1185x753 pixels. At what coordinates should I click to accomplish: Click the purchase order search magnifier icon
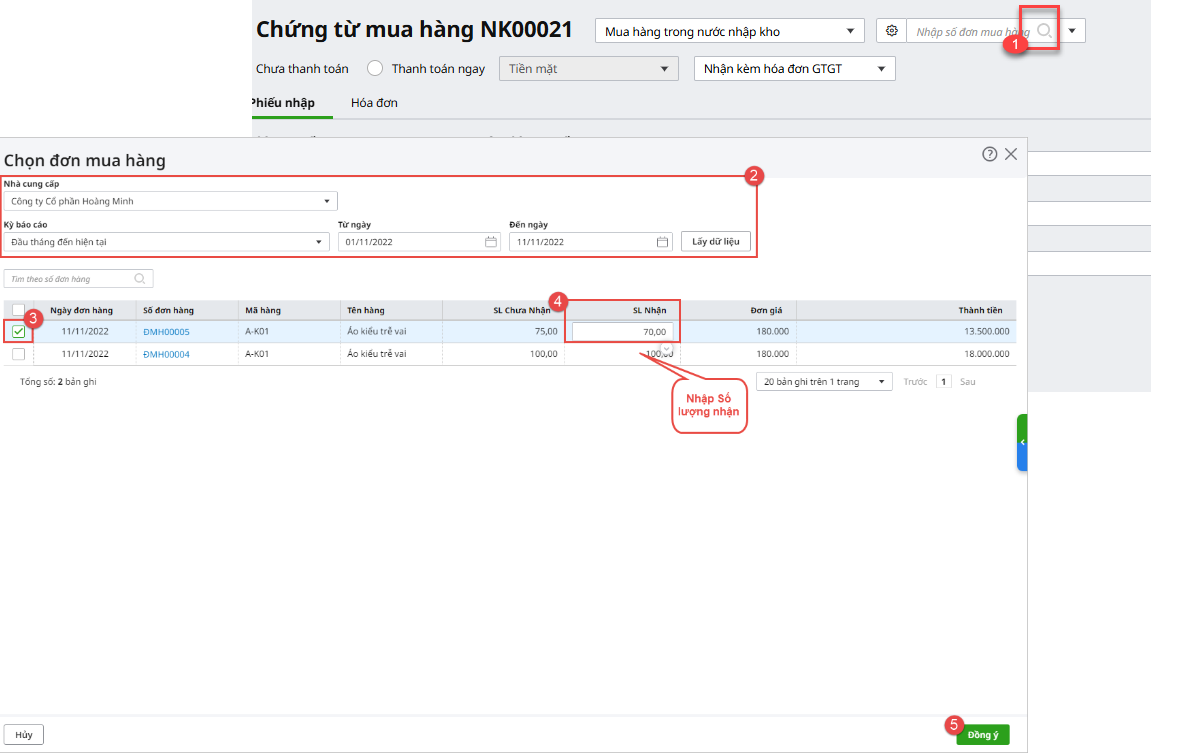[1044, 31]
